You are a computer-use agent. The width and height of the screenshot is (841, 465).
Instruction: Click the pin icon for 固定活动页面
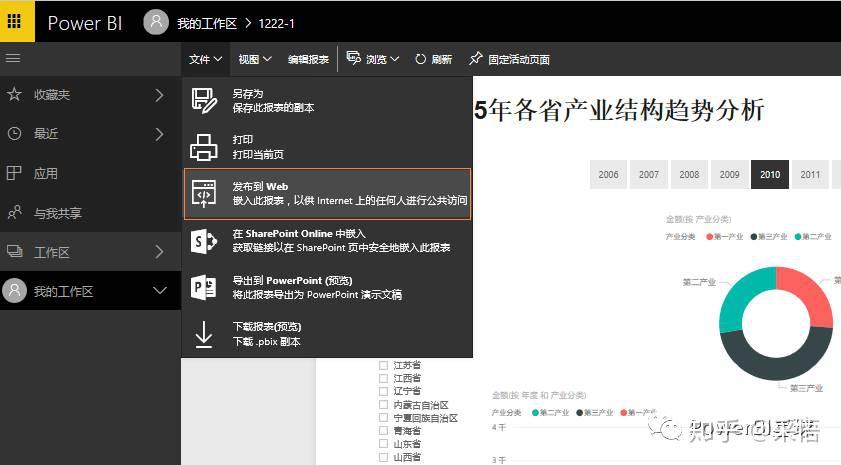[475, 58]
